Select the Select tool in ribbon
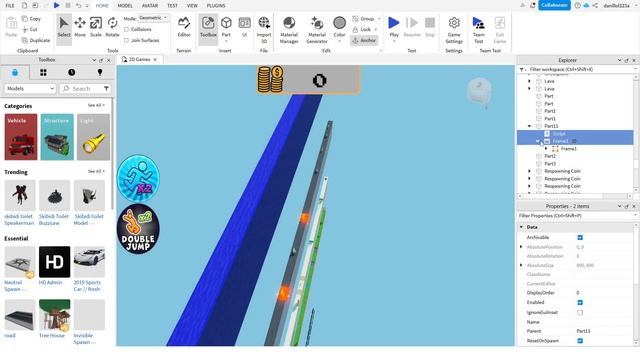 (x=64, y=27)
